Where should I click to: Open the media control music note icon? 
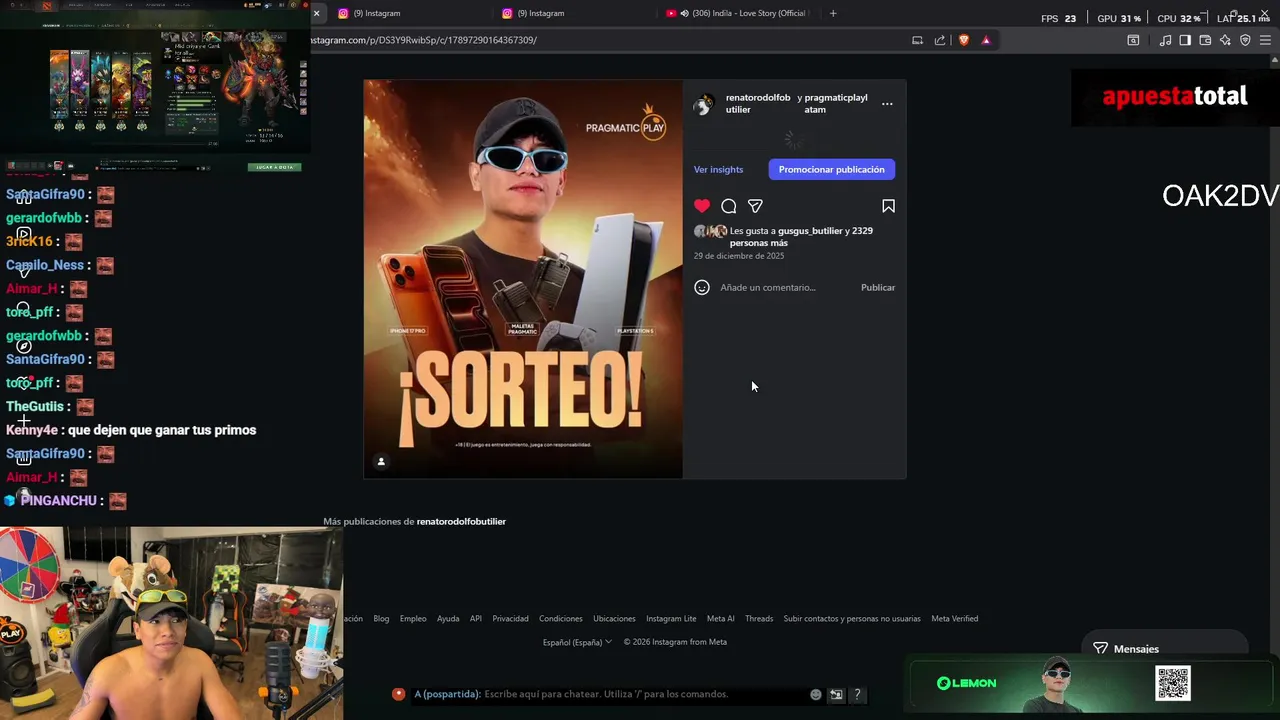coord(1165,40)
